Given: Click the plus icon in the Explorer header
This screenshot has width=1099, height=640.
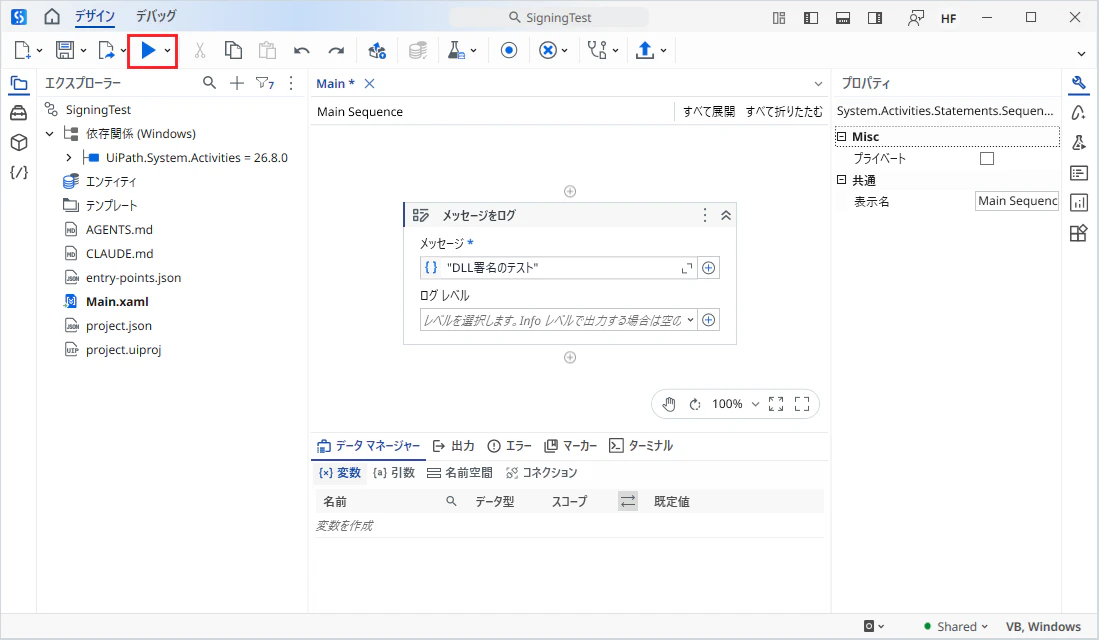Looking at the screenshot, I should tap(237, 83).
